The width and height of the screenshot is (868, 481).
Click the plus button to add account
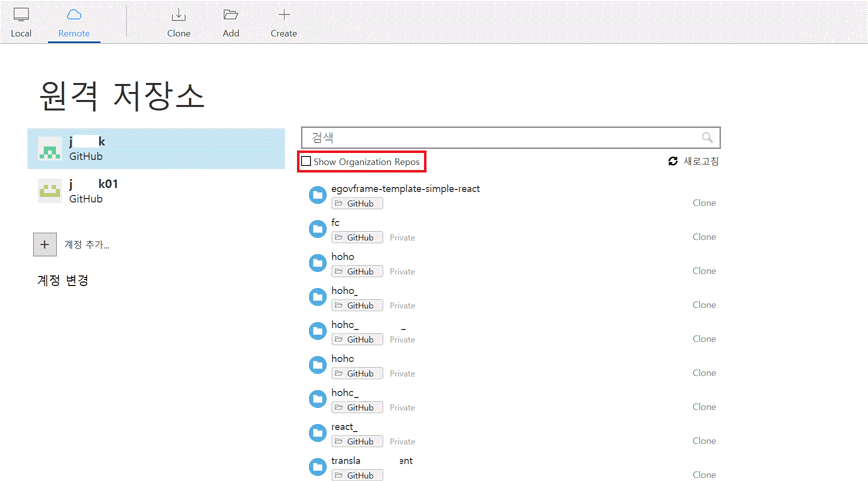coord(45,245)
